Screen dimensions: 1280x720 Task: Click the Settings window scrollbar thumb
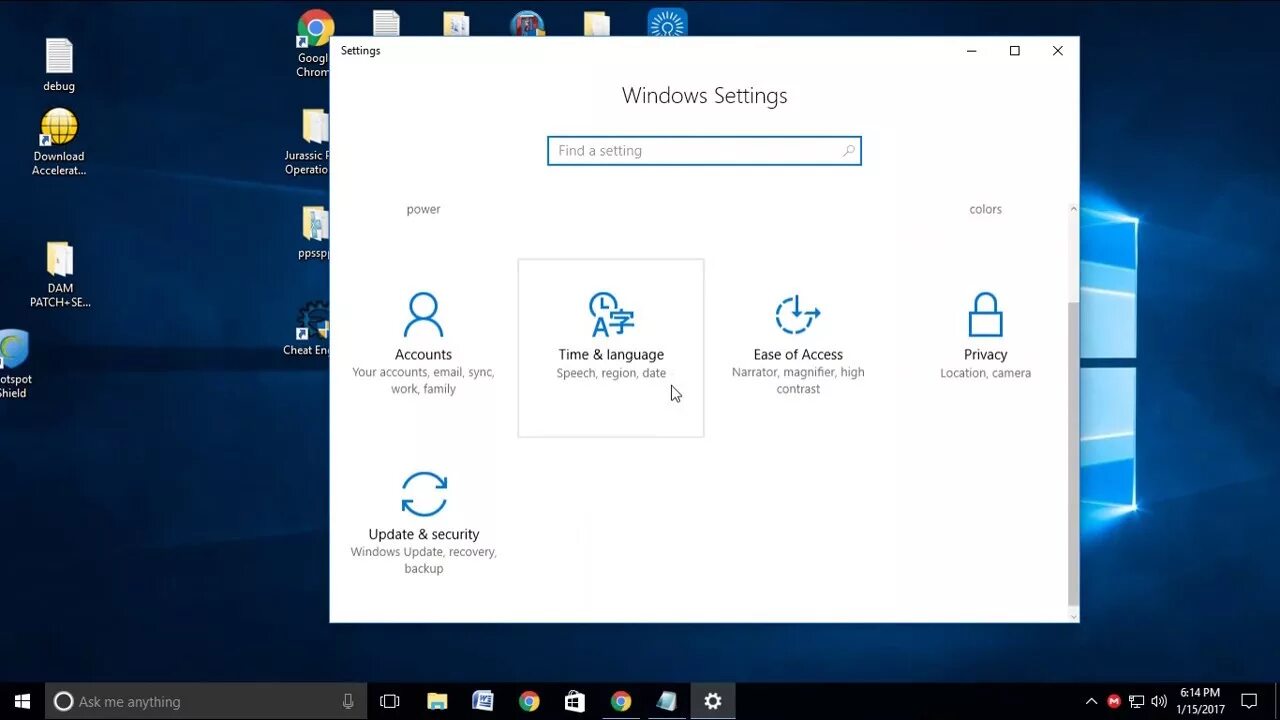click(x=1074, y=452)
